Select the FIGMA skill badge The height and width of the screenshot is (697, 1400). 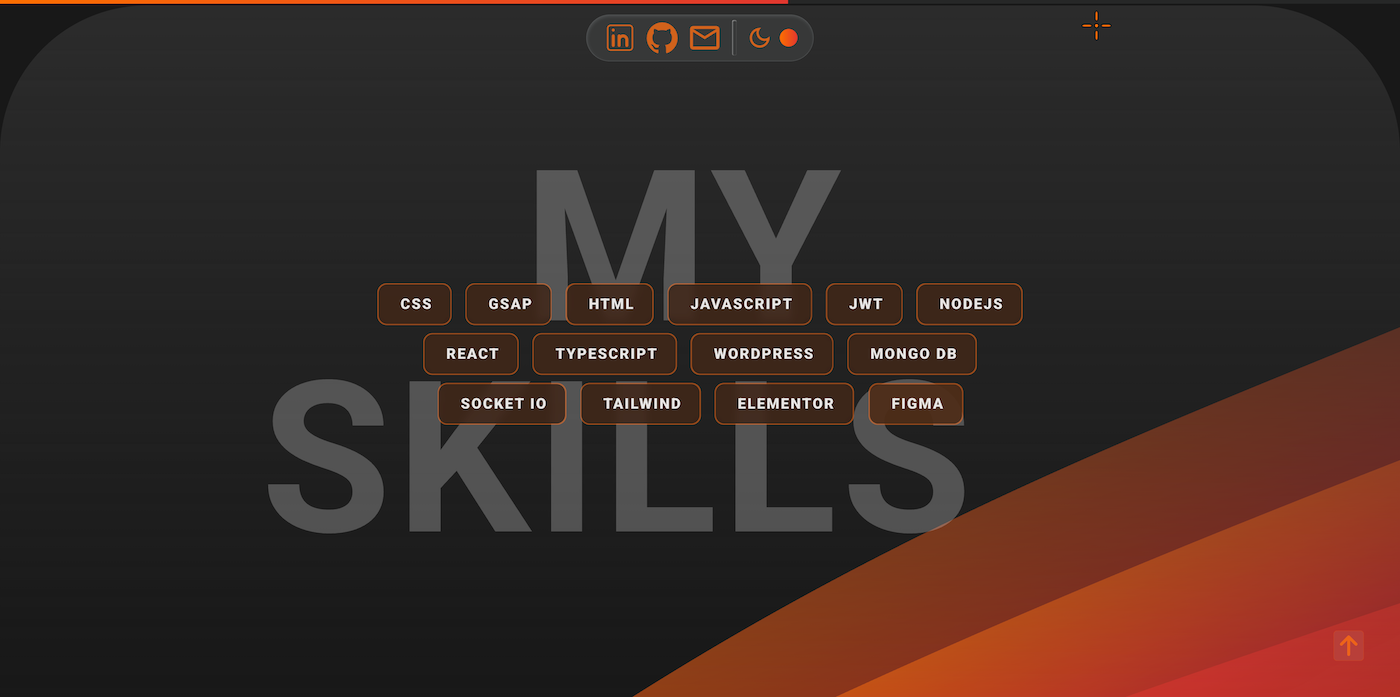coord(915,404)
